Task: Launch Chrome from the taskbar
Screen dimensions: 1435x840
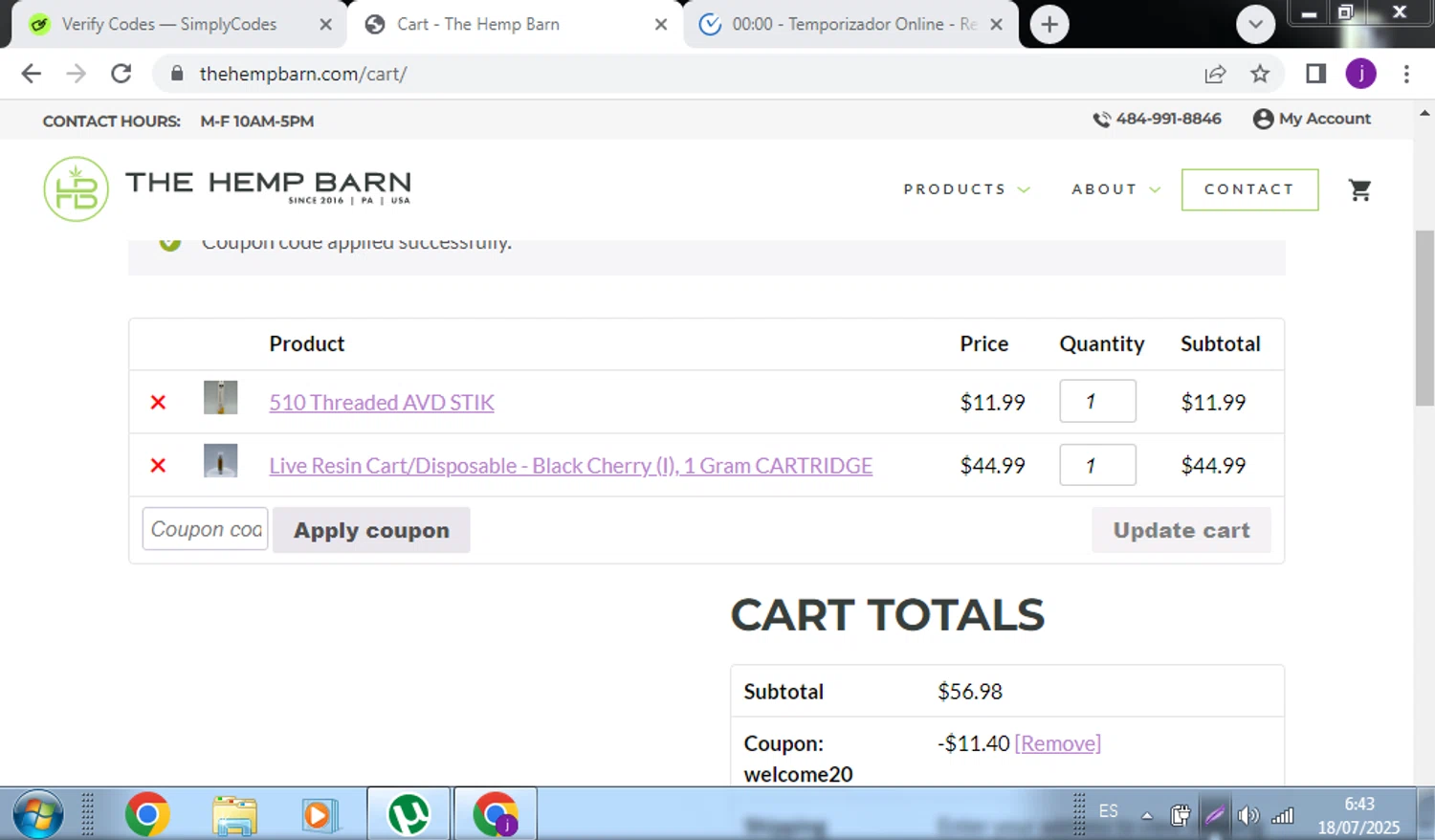Action: pyautogui.click(x=147, y=814)
